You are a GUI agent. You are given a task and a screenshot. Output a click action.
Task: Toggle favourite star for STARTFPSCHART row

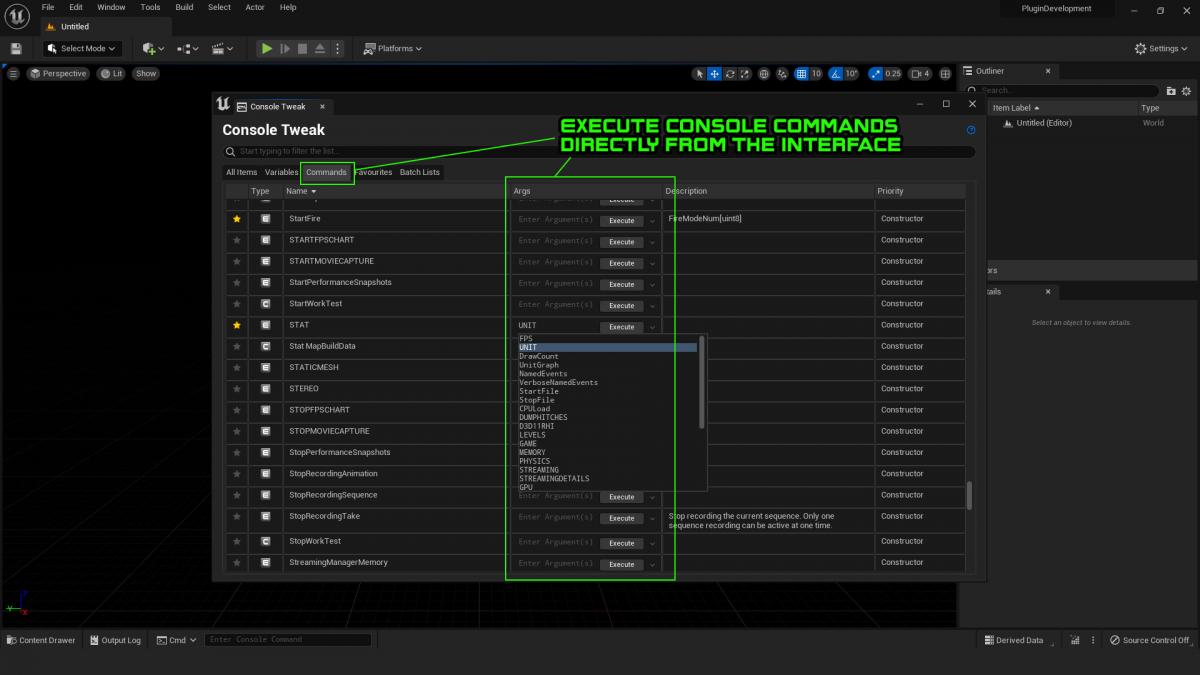[x=237, y=240]
